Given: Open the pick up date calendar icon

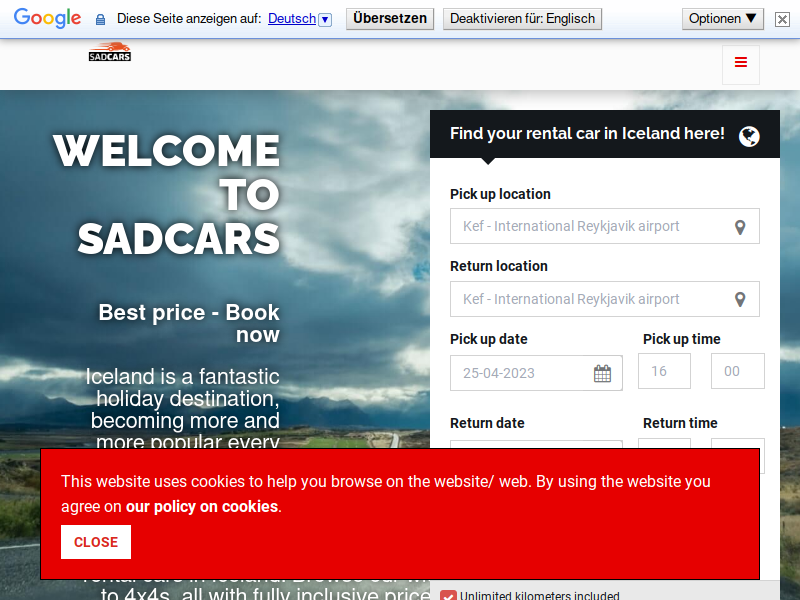Looking at the screenshot, I should (x=602, y=373).
